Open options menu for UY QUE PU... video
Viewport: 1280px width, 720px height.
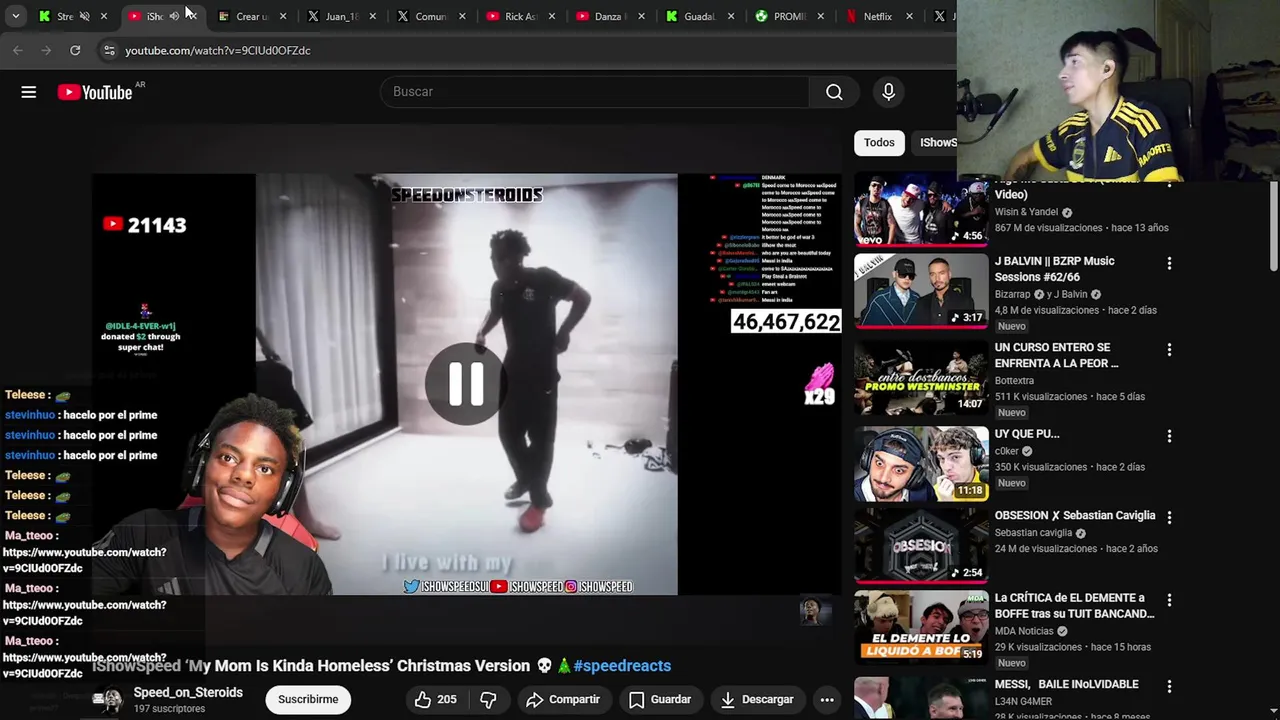tap(1169, 436)
